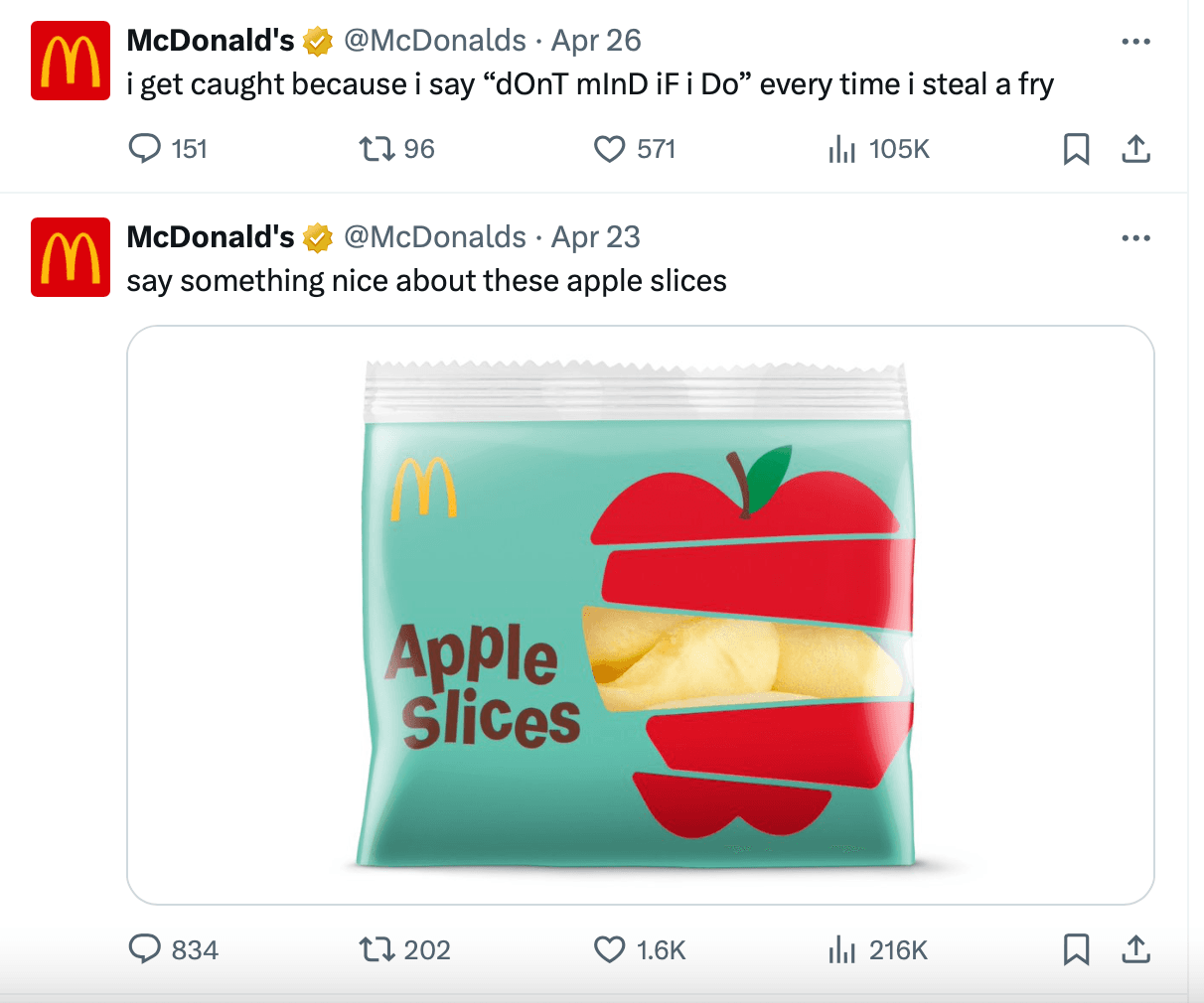Image resolution: width=1204 pixels, height=1003 pixels.
Task: Open the retweet menu on the fry post
Action: click(379, 148)
